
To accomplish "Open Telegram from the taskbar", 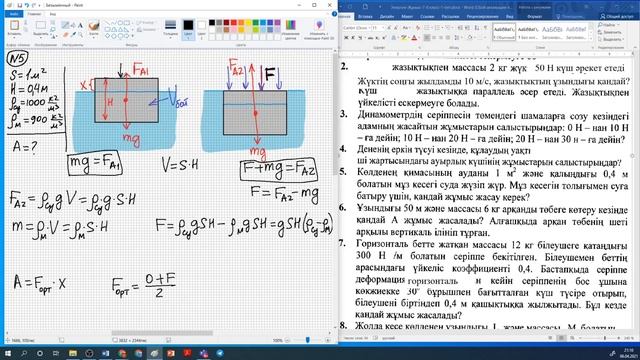I will click(x=220, y=353).
